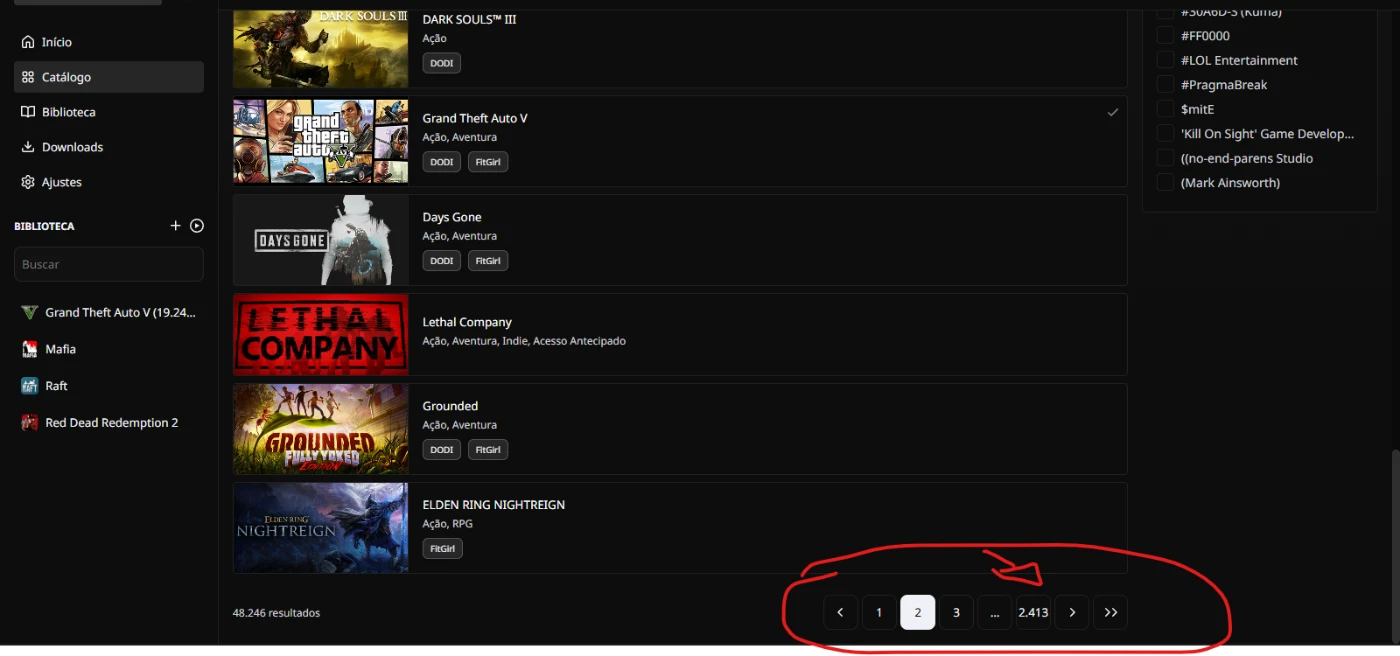1400x656 pixels.
Task: Jump to last page with double chevron
Action: coord(1110,613)
